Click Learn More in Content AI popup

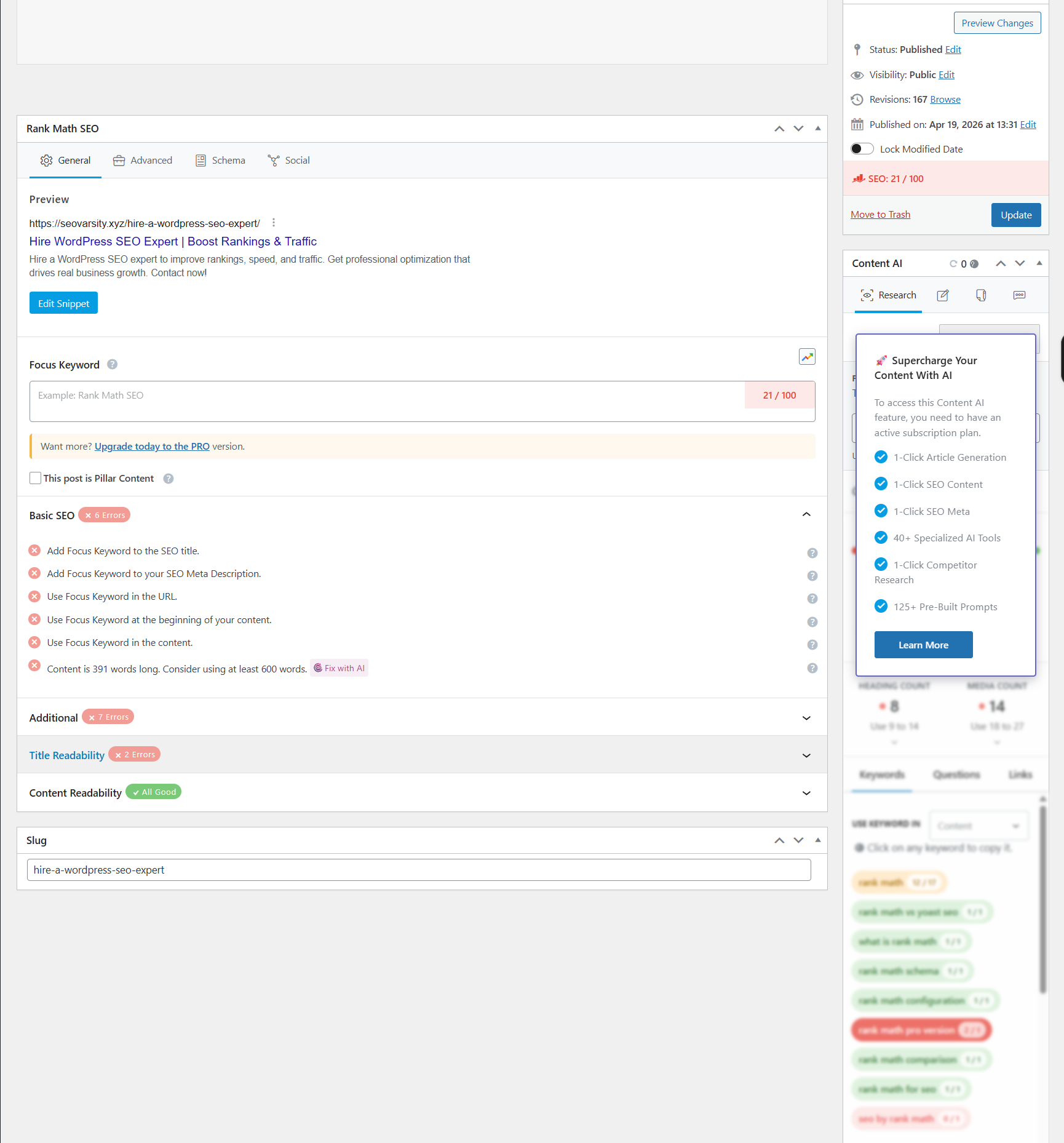(x=923, y=645)
